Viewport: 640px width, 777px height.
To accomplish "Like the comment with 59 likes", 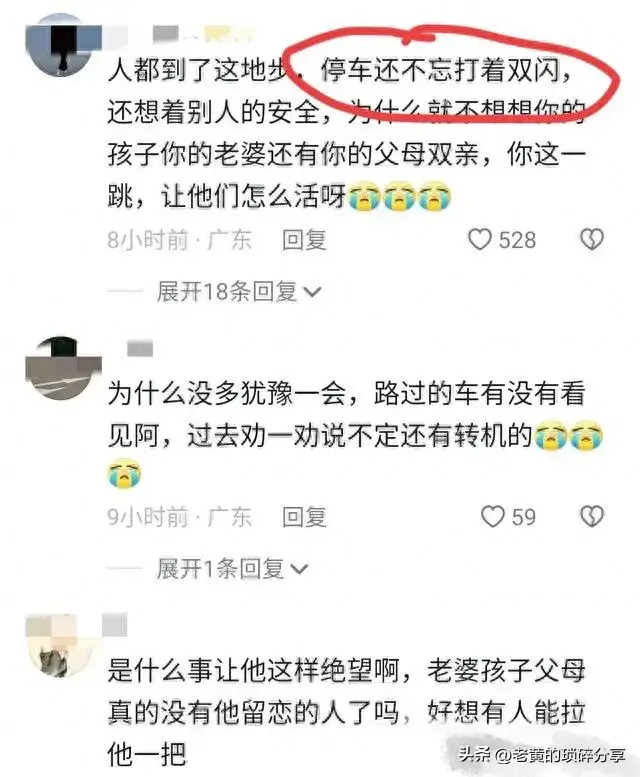I will tap(493, 517).
